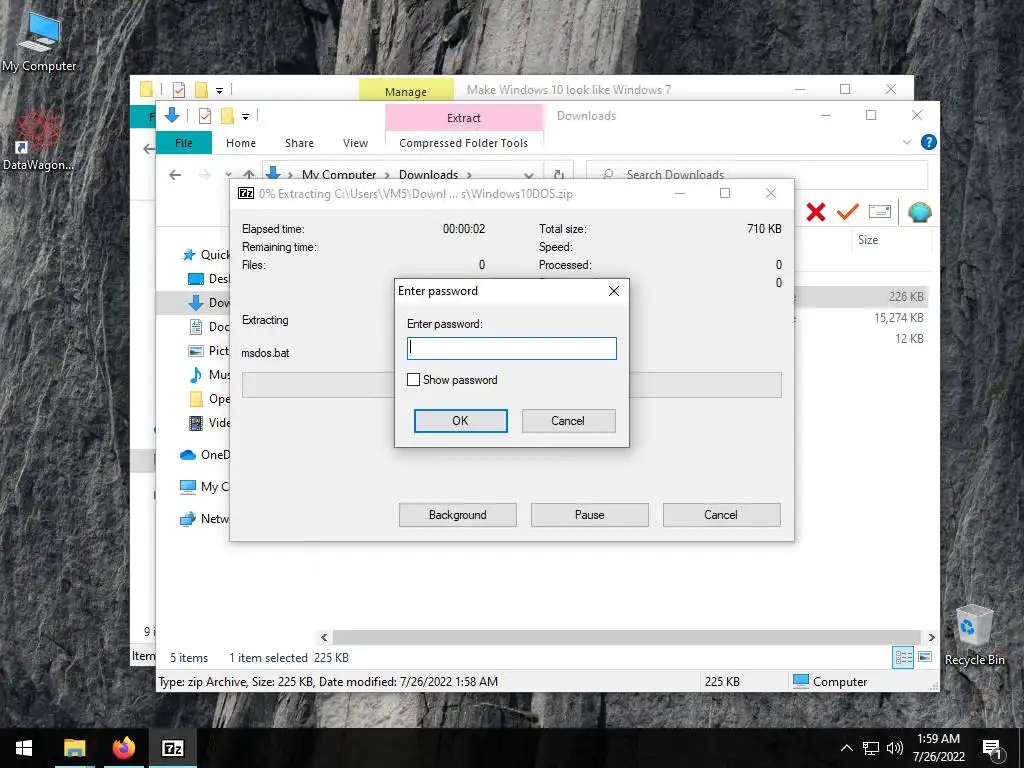The height and width of the screenshot is (768, 1024).
Task: Select Videos in navigation pane
Action: 209,423
